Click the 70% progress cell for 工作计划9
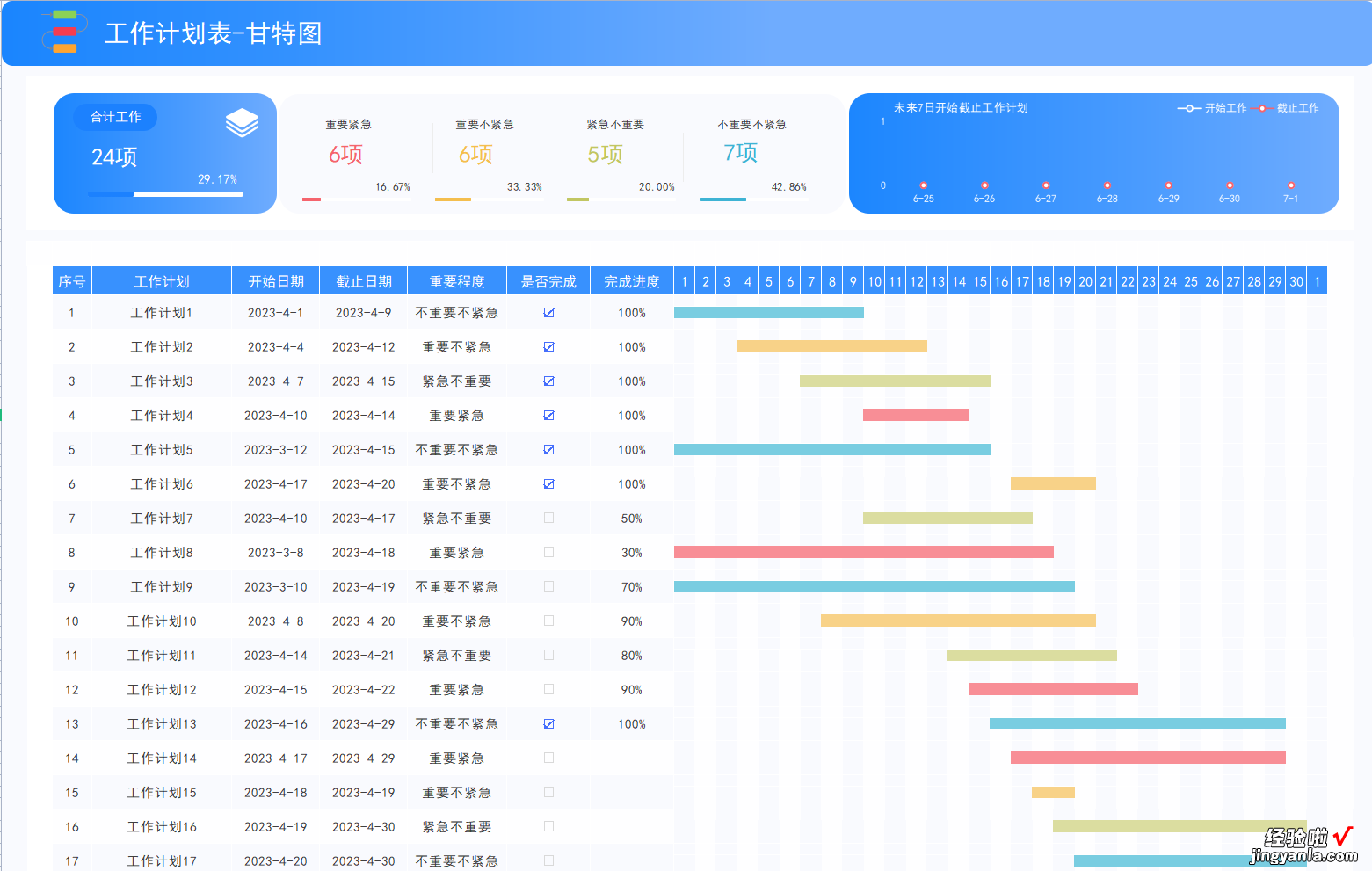This screenshot has height=871, width=1372. (x=632, y=587)
